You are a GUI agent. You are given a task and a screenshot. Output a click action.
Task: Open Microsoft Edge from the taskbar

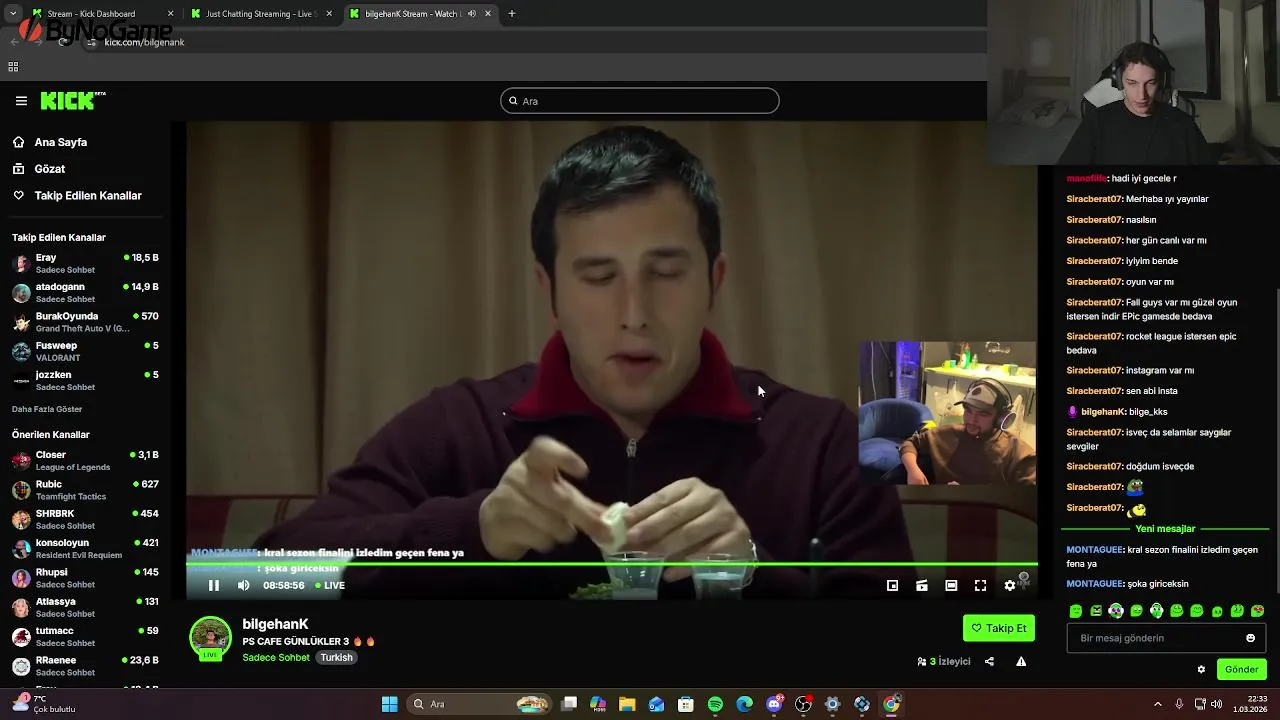(x=745, y=704)
